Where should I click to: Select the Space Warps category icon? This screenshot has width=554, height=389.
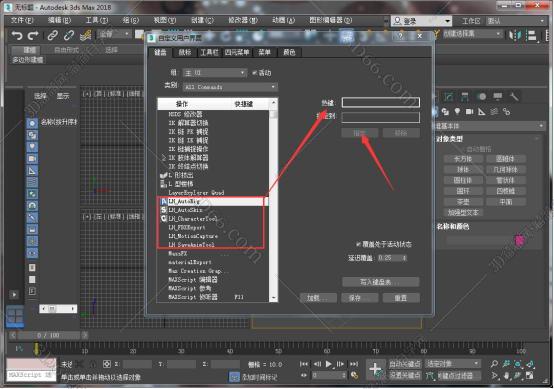click(x=494, y=112)
